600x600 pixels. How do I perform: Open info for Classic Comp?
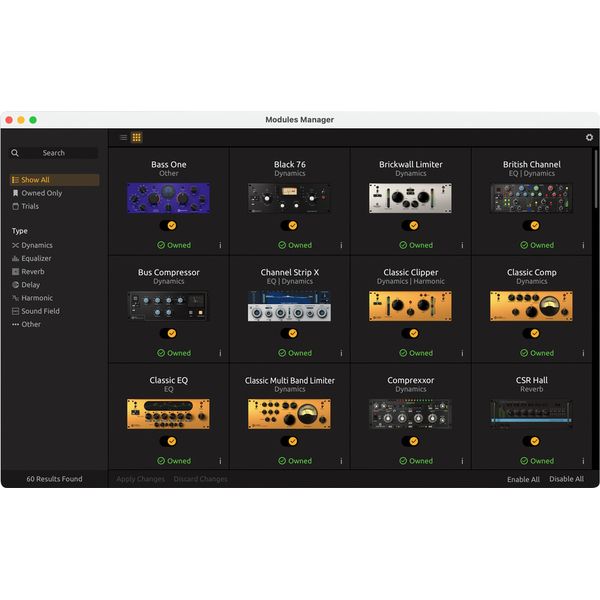tap(583, 353)
